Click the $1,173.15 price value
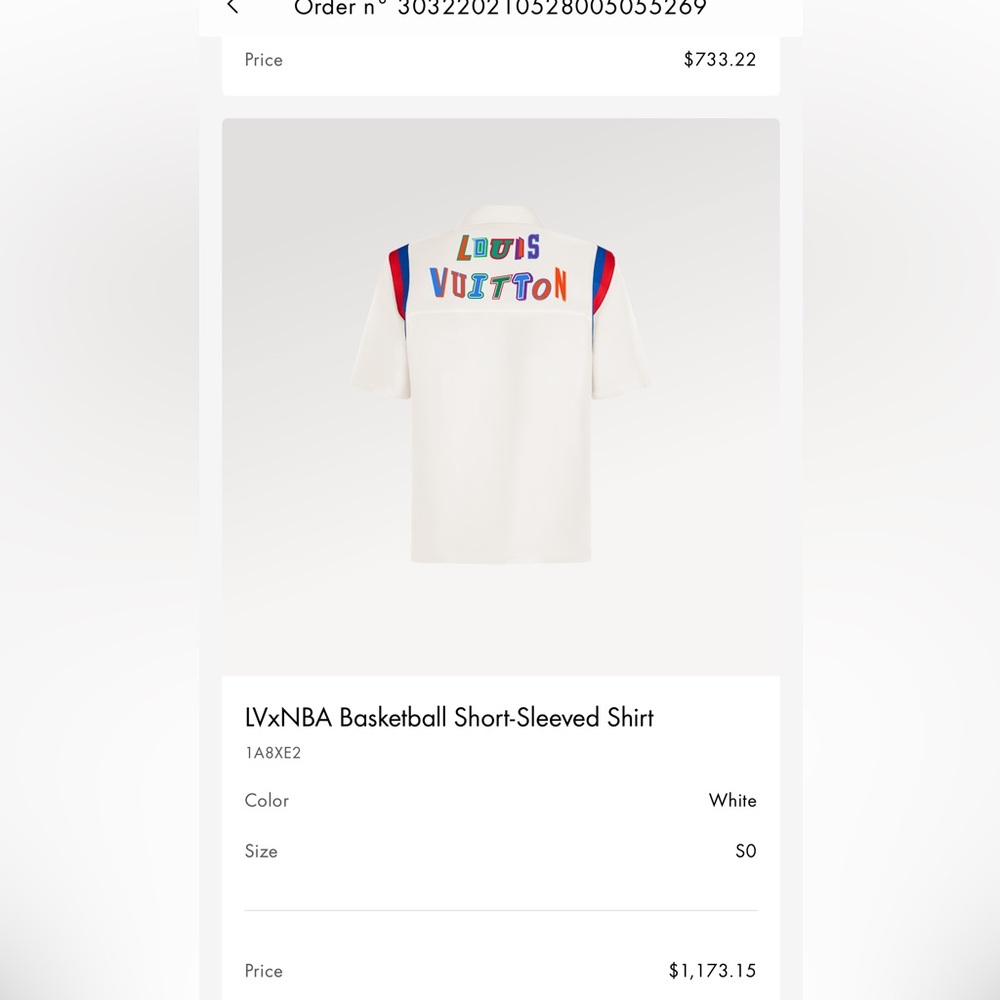Screen dimensions: 1000x1000 (x=712, y=970)
